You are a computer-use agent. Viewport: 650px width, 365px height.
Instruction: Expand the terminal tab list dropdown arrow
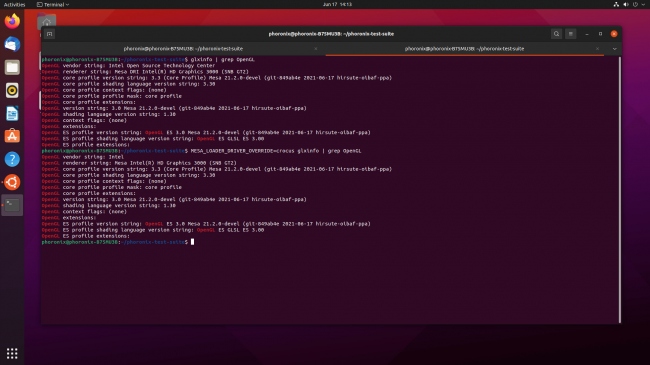tap(614, 49)
